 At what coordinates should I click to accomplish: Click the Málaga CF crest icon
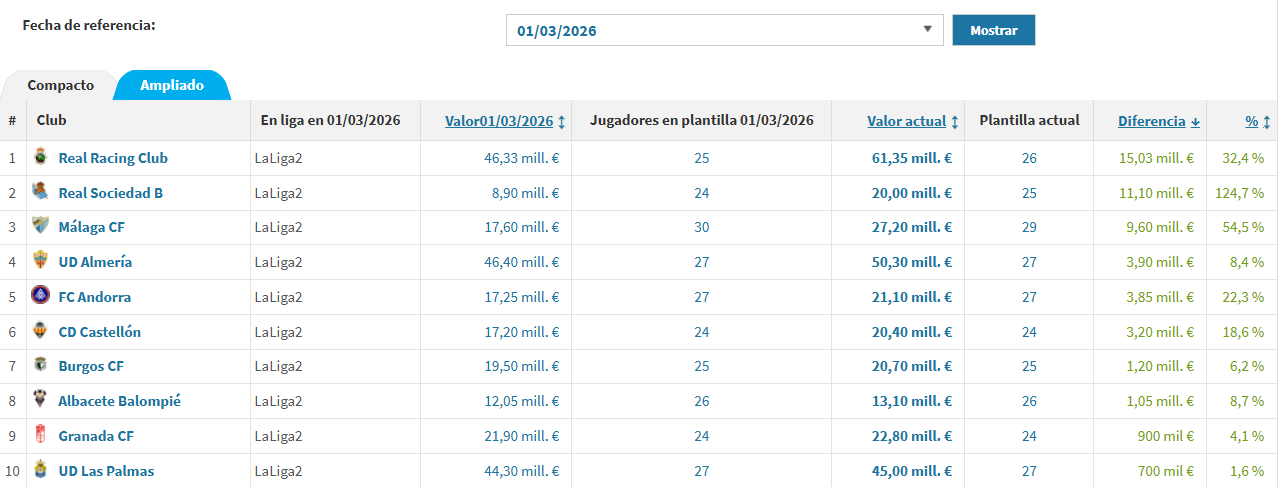click(40, 226)
